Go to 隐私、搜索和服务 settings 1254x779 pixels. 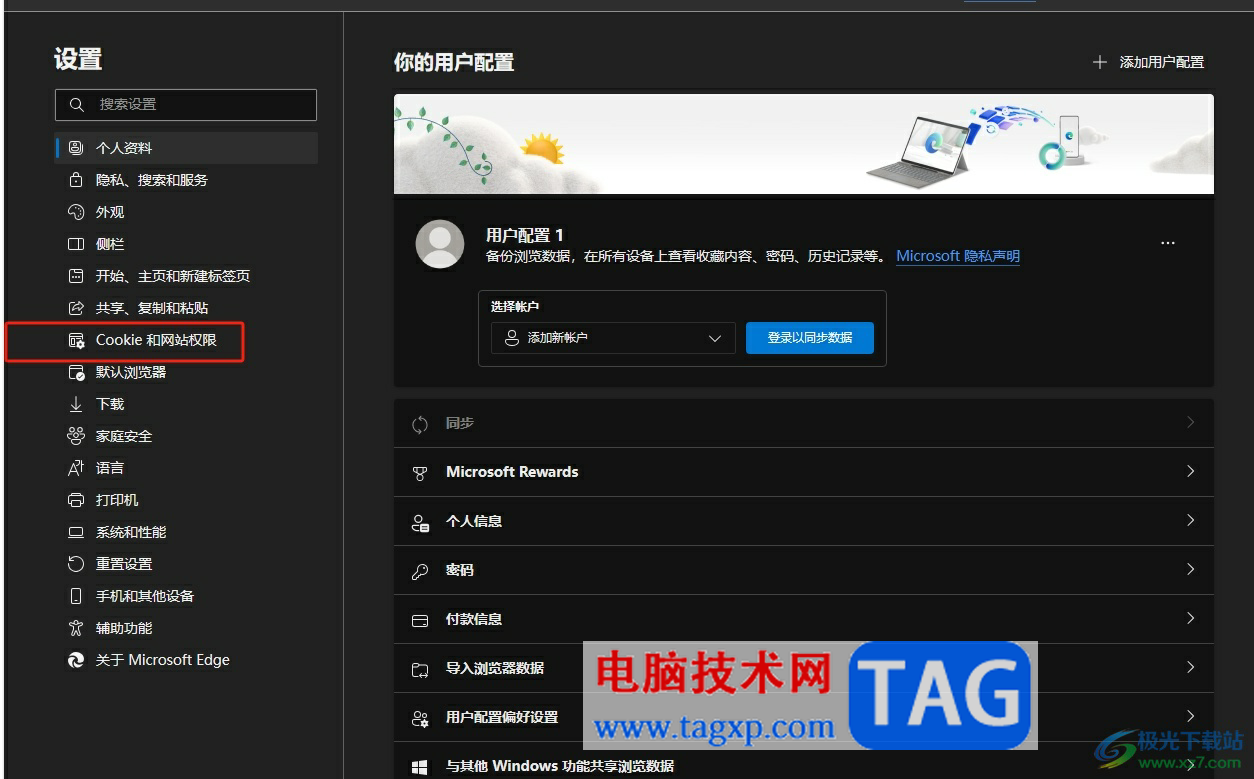coord(186,180)
